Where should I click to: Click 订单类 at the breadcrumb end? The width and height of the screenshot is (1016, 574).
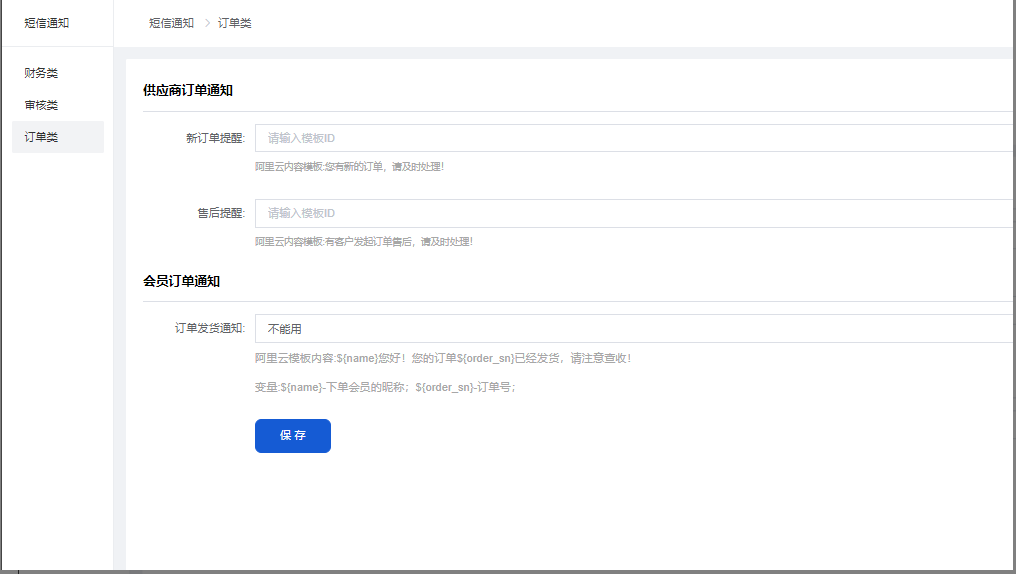point(234,23)
